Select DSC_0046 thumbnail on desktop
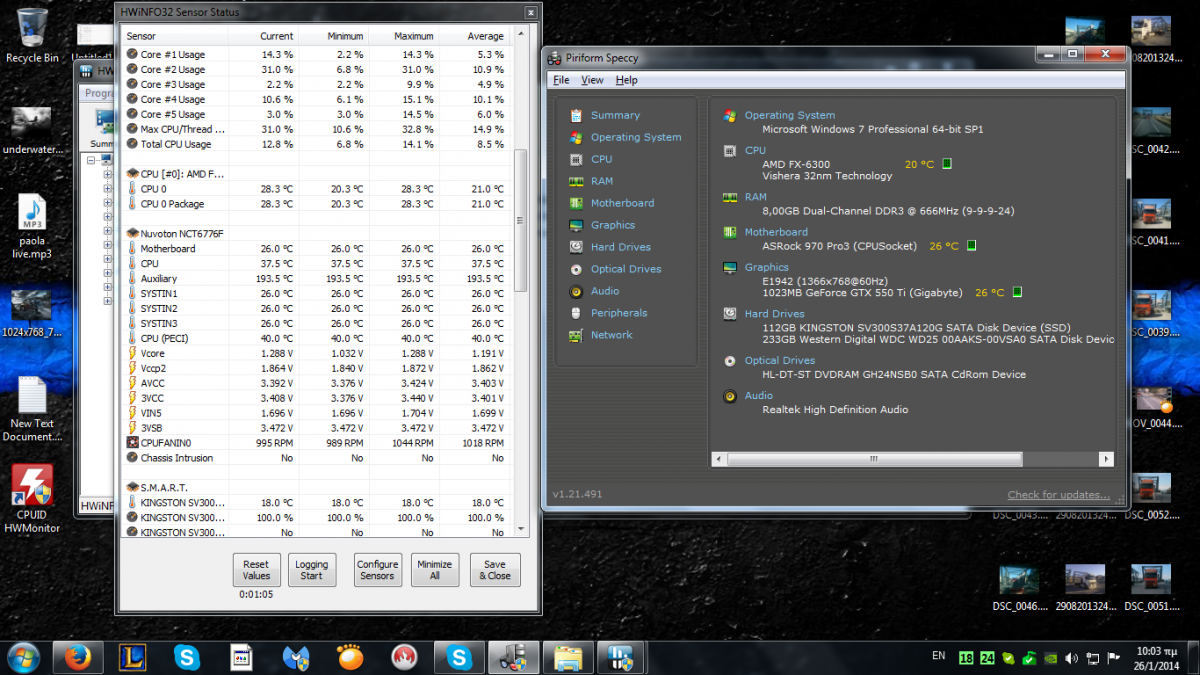Viewport: 1200px width, 675px height. (x=1019, y=588)
